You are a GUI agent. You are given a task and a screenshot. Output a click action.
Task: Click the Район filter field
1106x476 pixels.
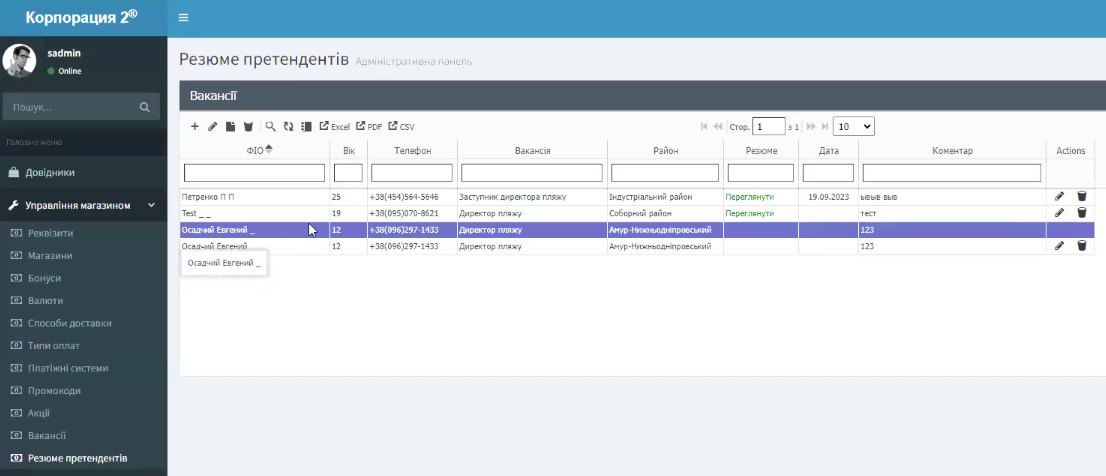click(664, 173)
